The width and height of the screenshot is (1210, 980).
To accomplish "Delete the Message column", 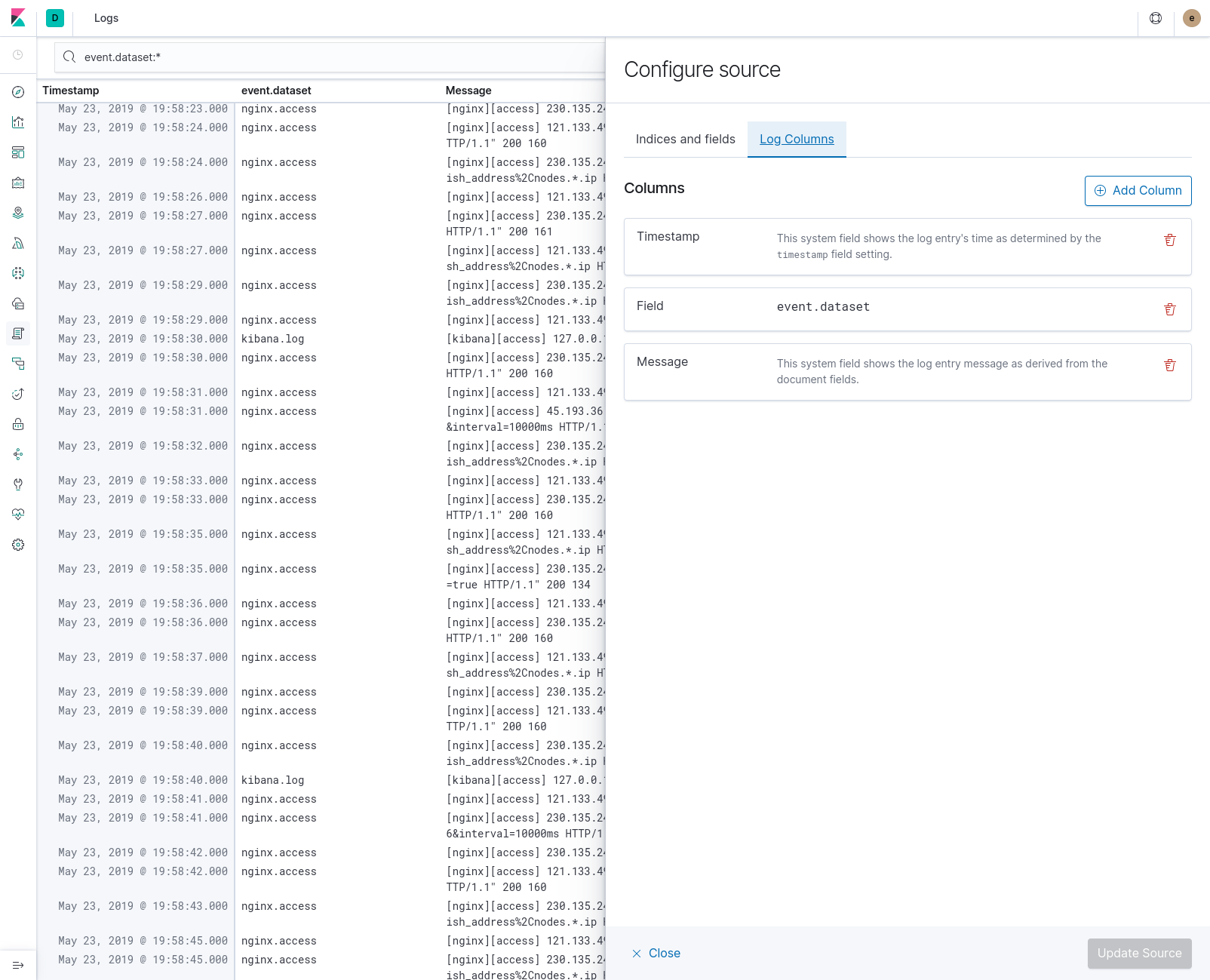I will [x=1169, y=365].
